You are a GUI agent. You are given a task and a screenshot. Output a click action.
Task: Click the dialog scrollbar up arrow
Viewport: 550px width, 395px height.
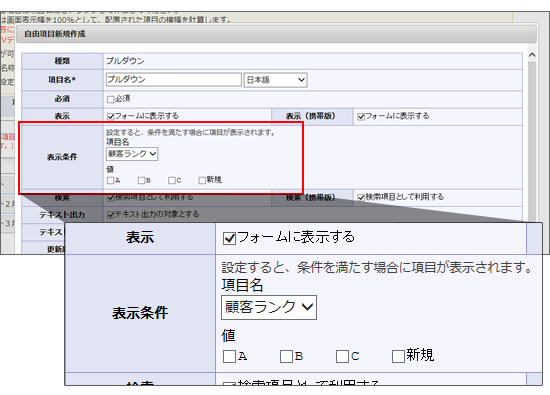(x=532, y=55)
